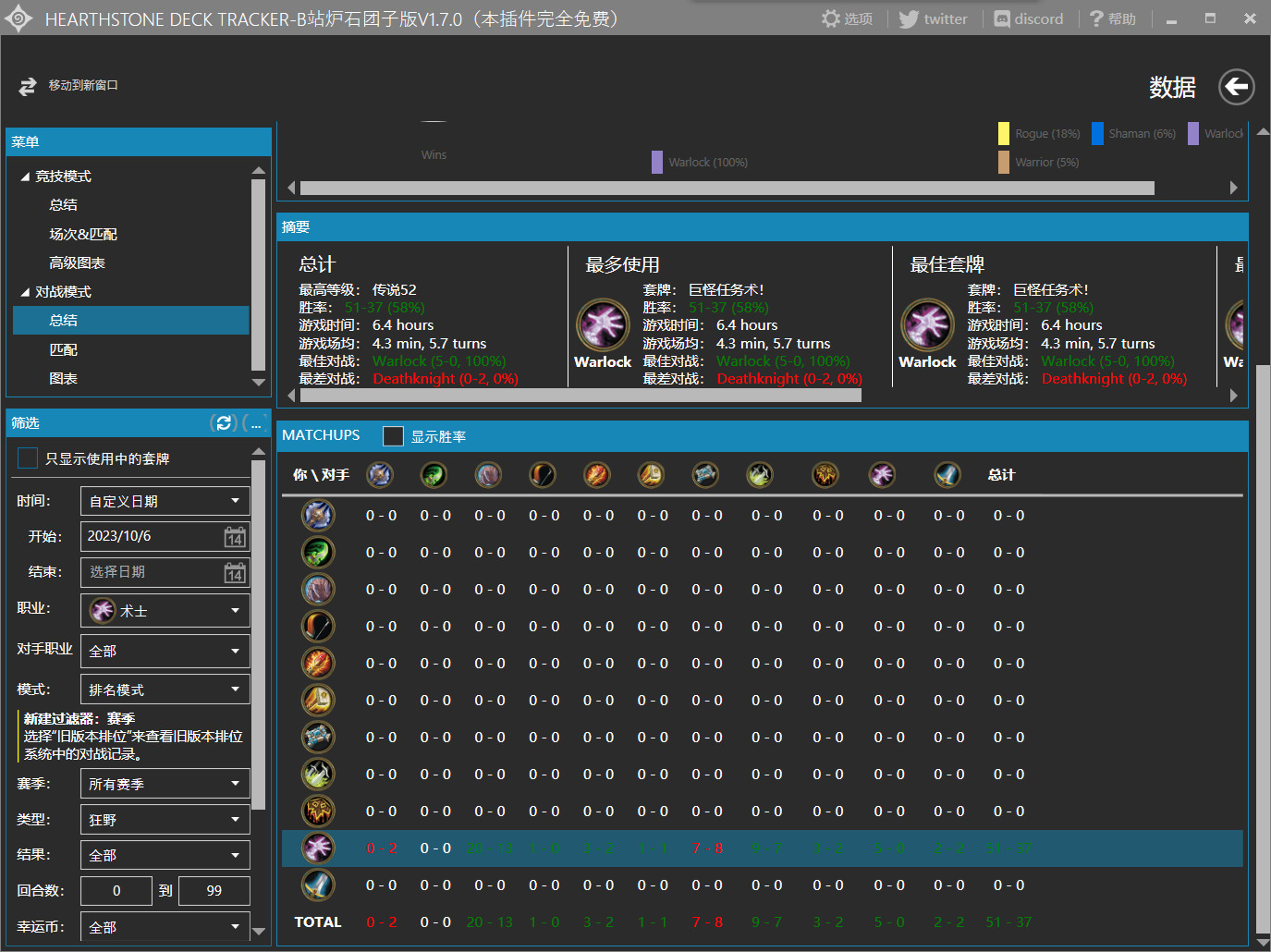1271x952 pixels.
Task: Click the Mage icon in the opponent header row
Action: (596, 475)
